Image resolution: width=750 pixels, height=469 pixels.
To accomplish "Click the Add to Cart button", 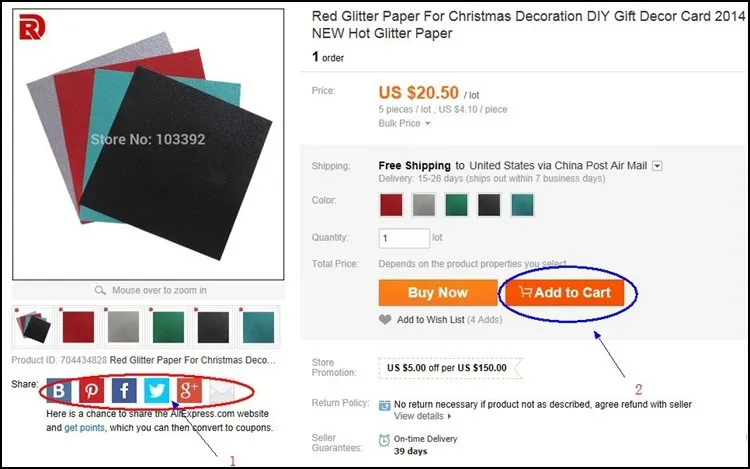I will 564,293.
